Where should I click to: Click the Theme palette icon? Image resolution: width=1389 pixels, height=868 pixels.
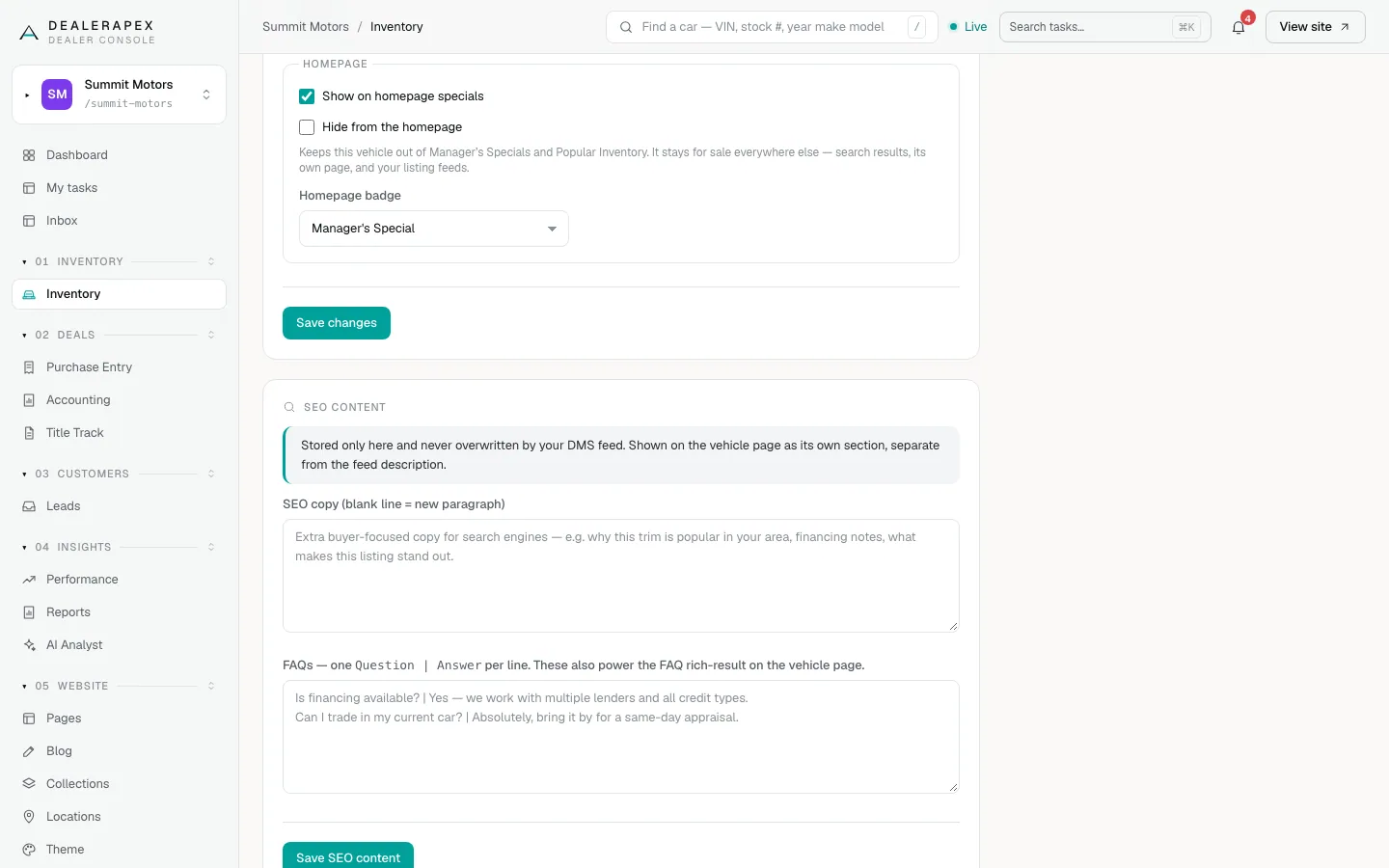29,850
